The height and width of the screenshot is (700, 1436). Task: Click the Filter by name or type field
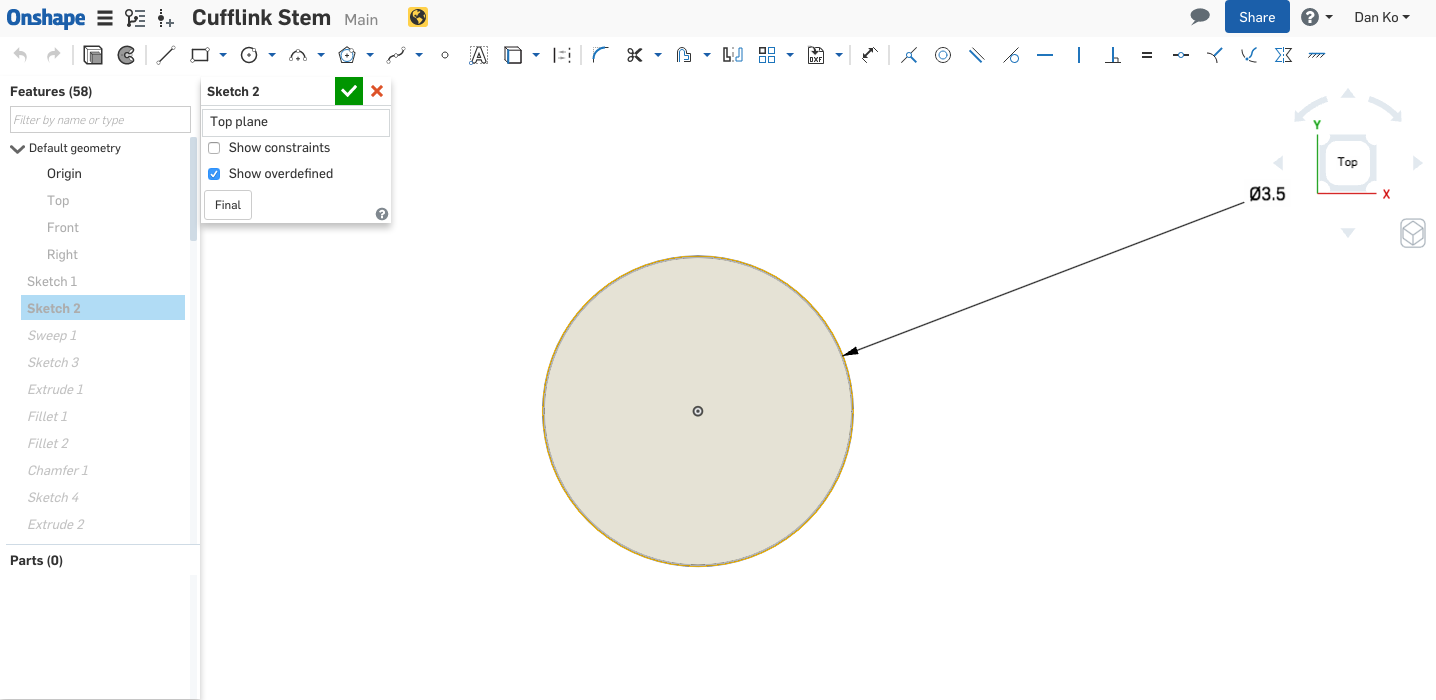click(100, 120)
